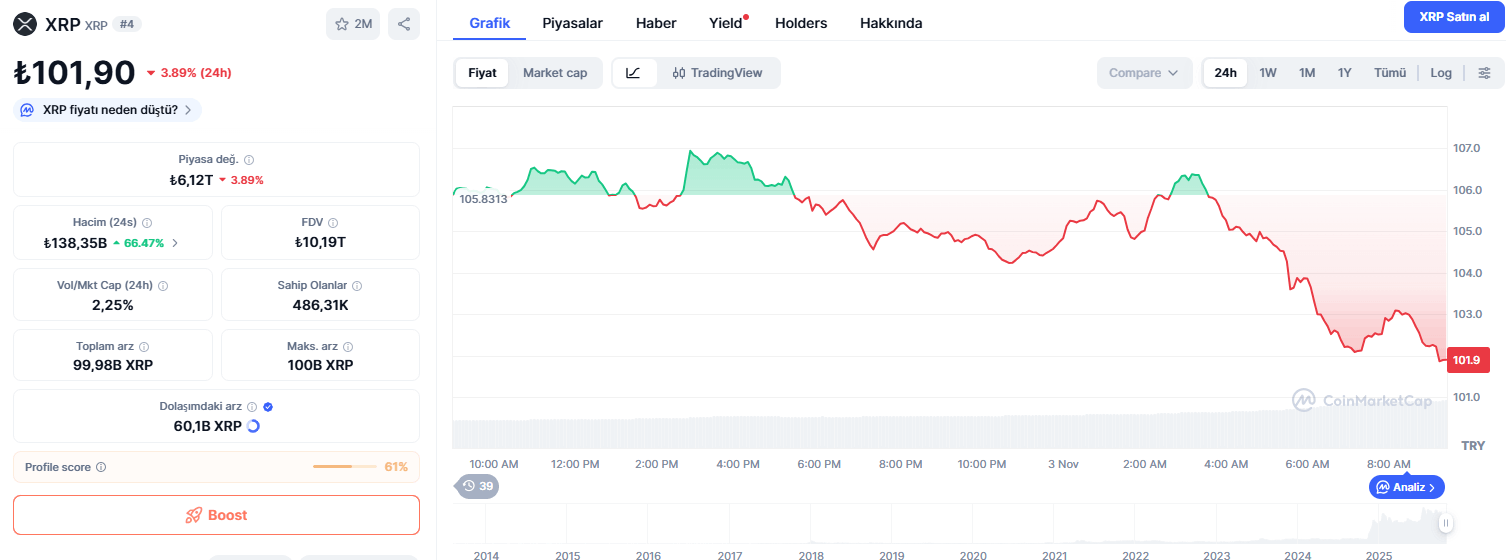Open the Piyasalar tab

(x=573, y=23)
